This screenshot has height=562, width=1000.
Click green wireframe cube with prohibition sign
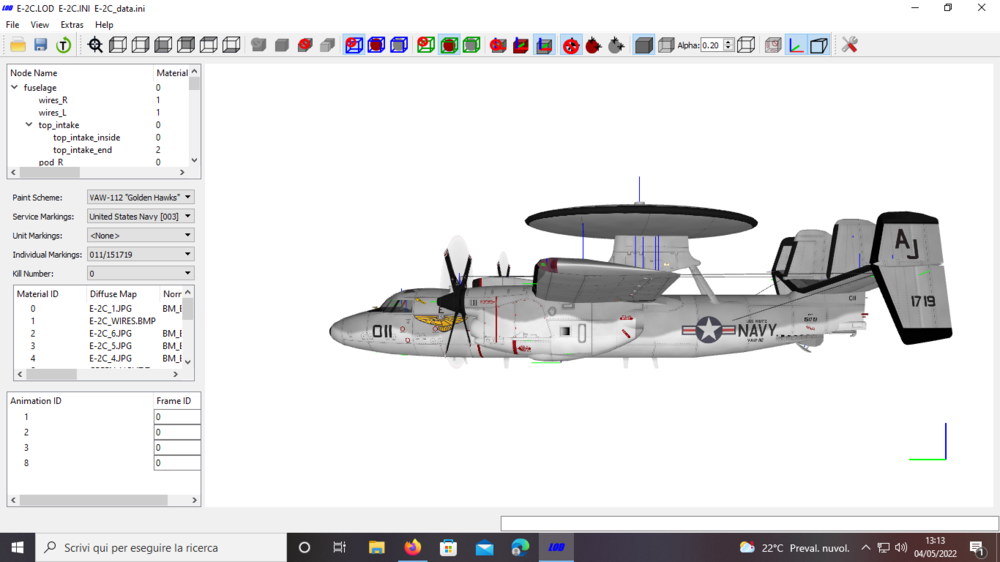coord(425,45)
